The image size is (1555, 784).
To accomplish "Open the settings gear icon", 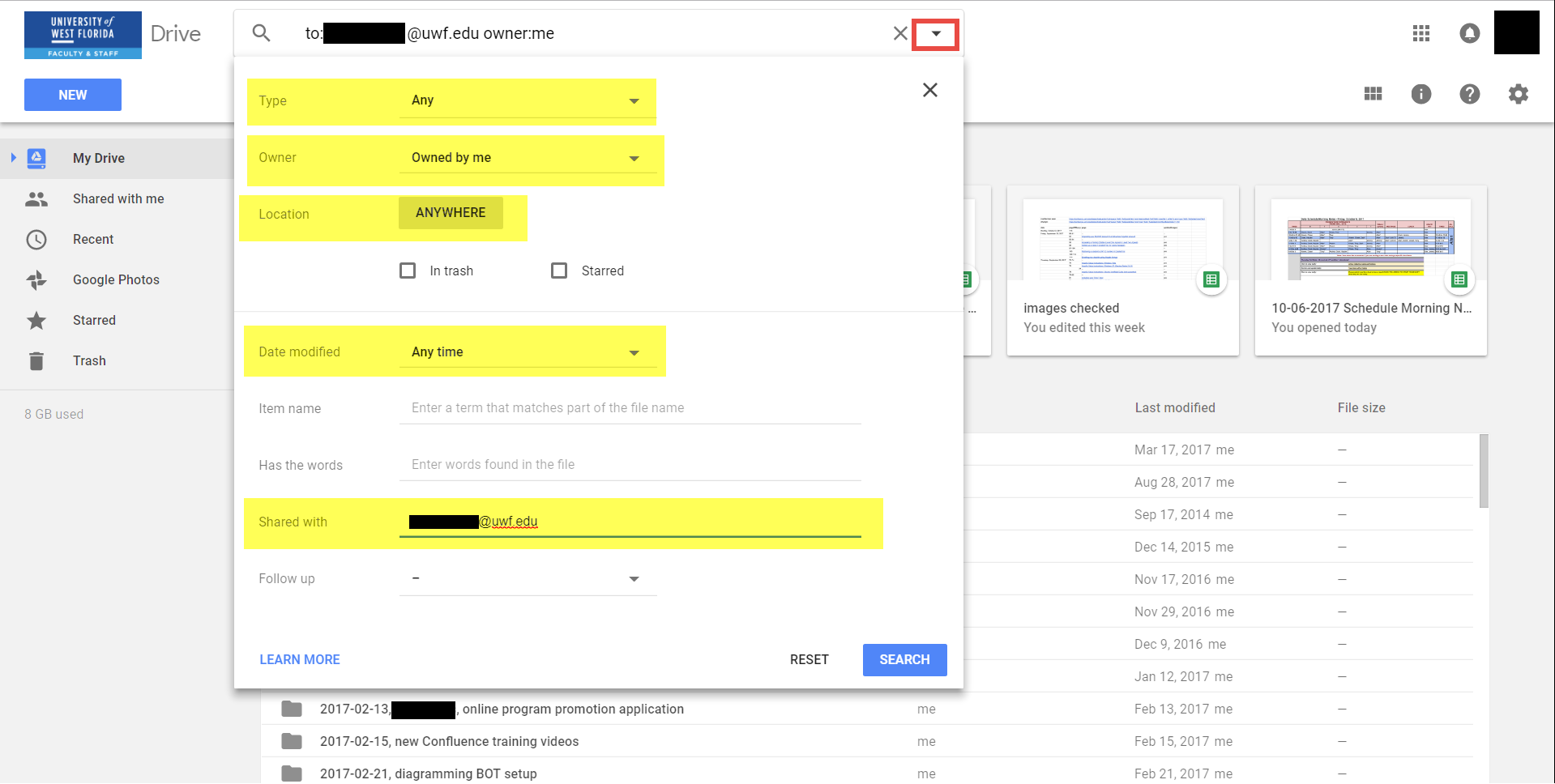I will tap(1519, 94).
